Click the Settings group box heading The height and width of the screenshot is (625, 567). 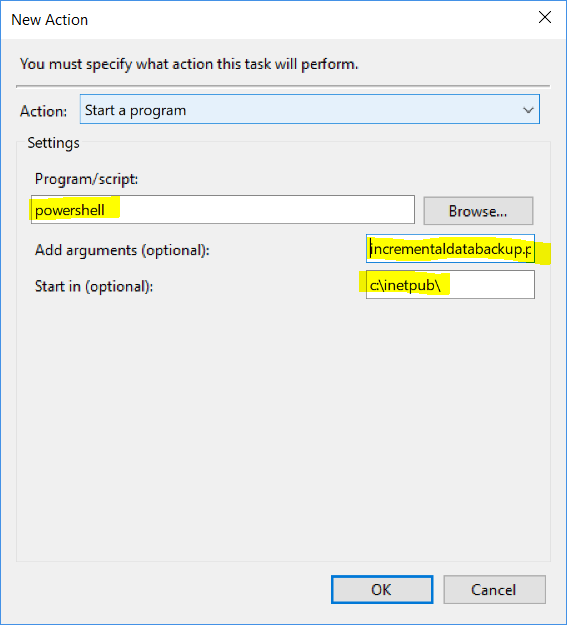(x=53, y=143)
